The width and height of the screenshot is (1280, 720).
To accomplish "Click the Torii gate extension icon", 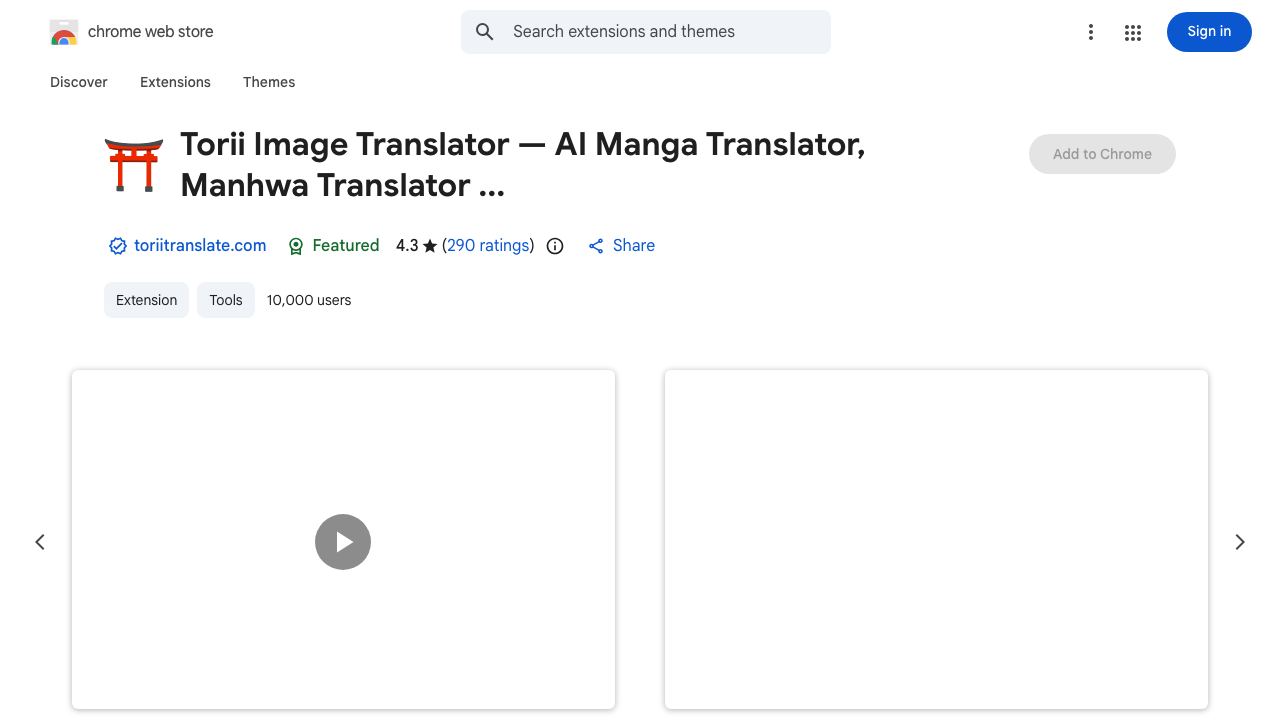I will pyautogui.click(x=134, y=165).
